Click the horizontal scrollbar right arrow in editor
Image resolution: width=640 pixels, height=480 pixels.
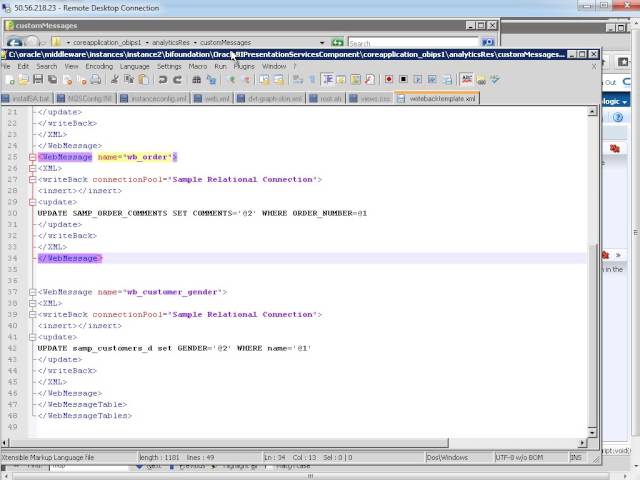pyautogui.click(x=582, y=442)
